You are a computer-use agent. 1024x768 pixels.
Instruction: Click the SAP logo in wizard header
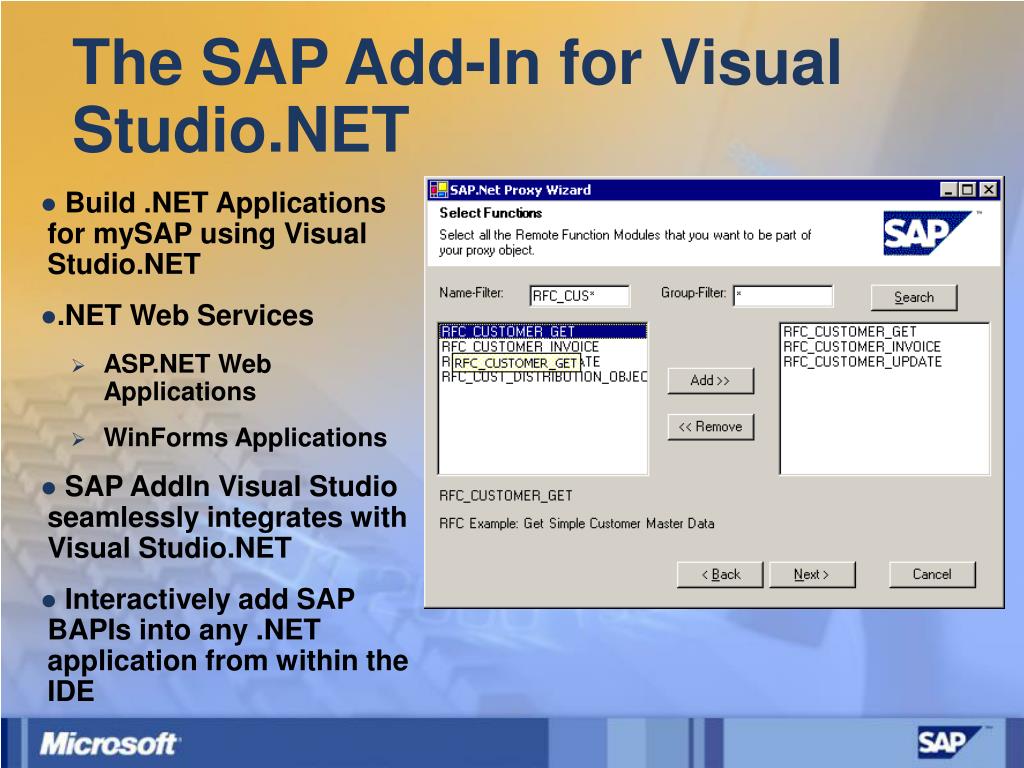930,233
